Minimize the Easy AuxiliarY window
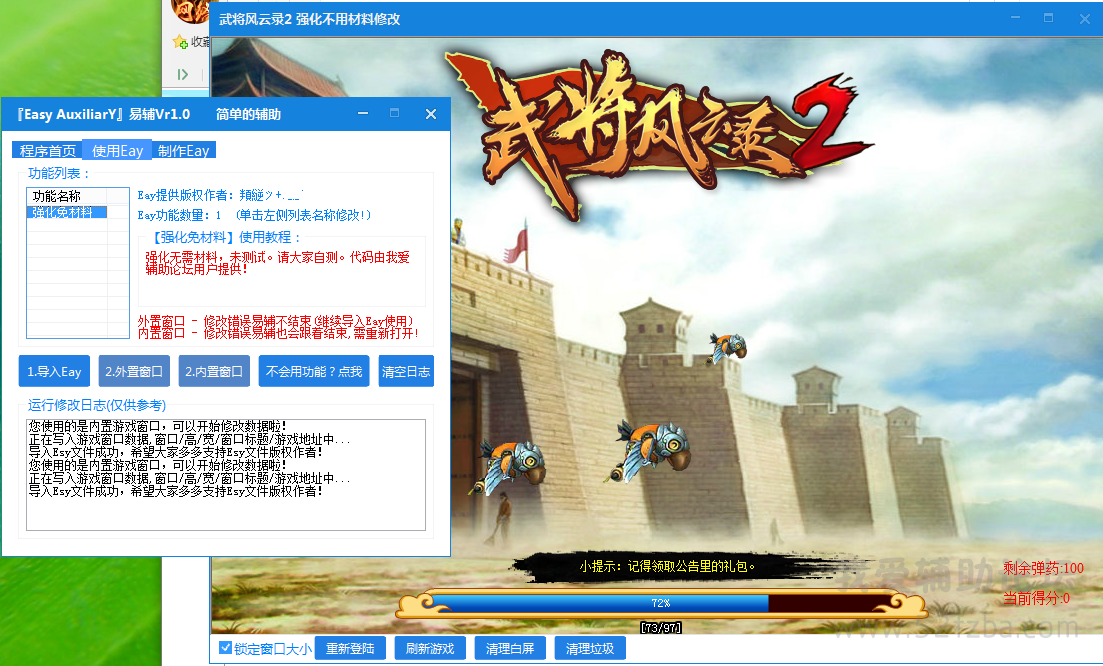This screenshot has height=666, width=1103. point(363,113)
